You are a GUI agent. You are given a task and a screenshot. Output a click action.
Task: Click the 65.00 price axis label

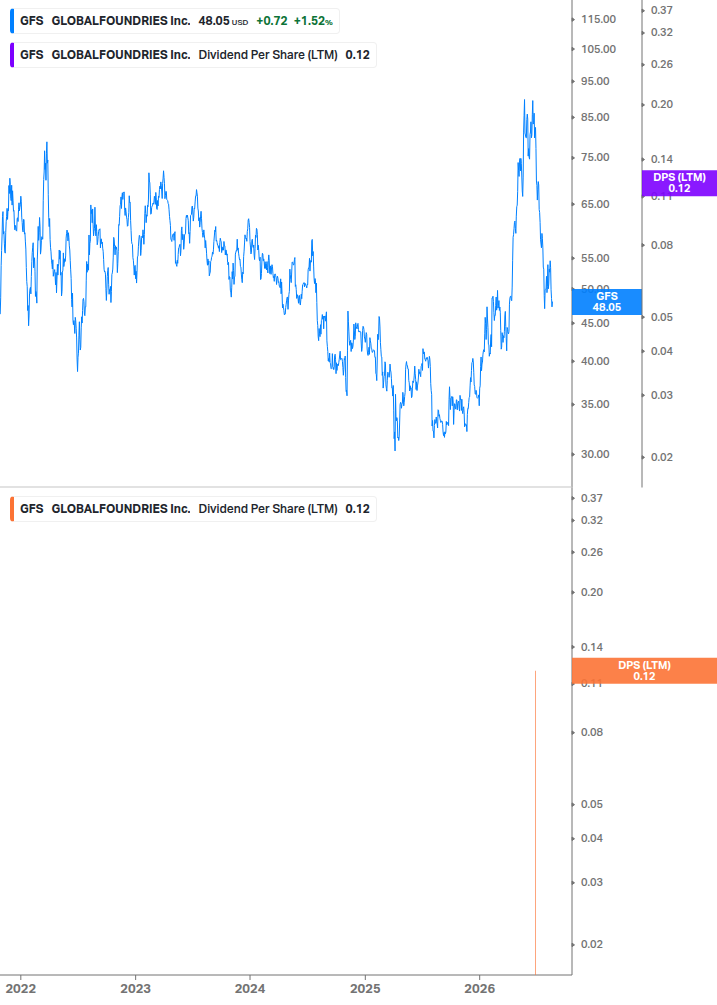coord(595,204)
